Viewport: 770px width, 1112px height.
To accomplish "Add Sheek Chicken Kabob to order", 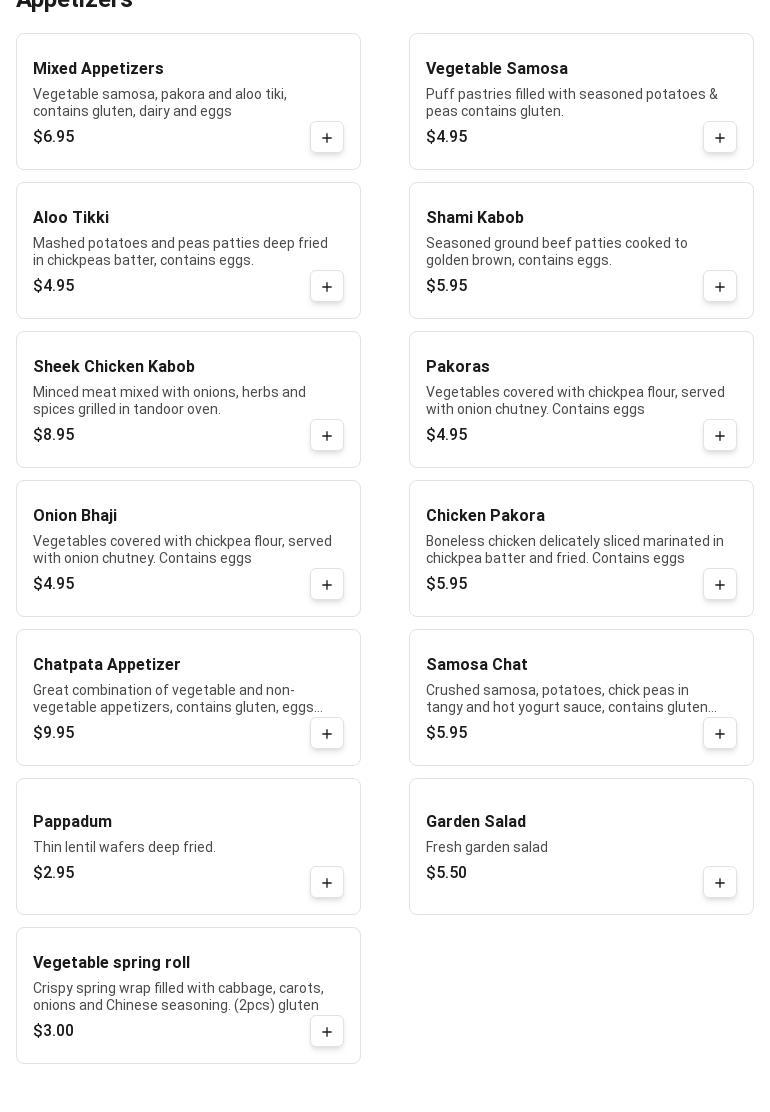I will (x=327, y=436).
